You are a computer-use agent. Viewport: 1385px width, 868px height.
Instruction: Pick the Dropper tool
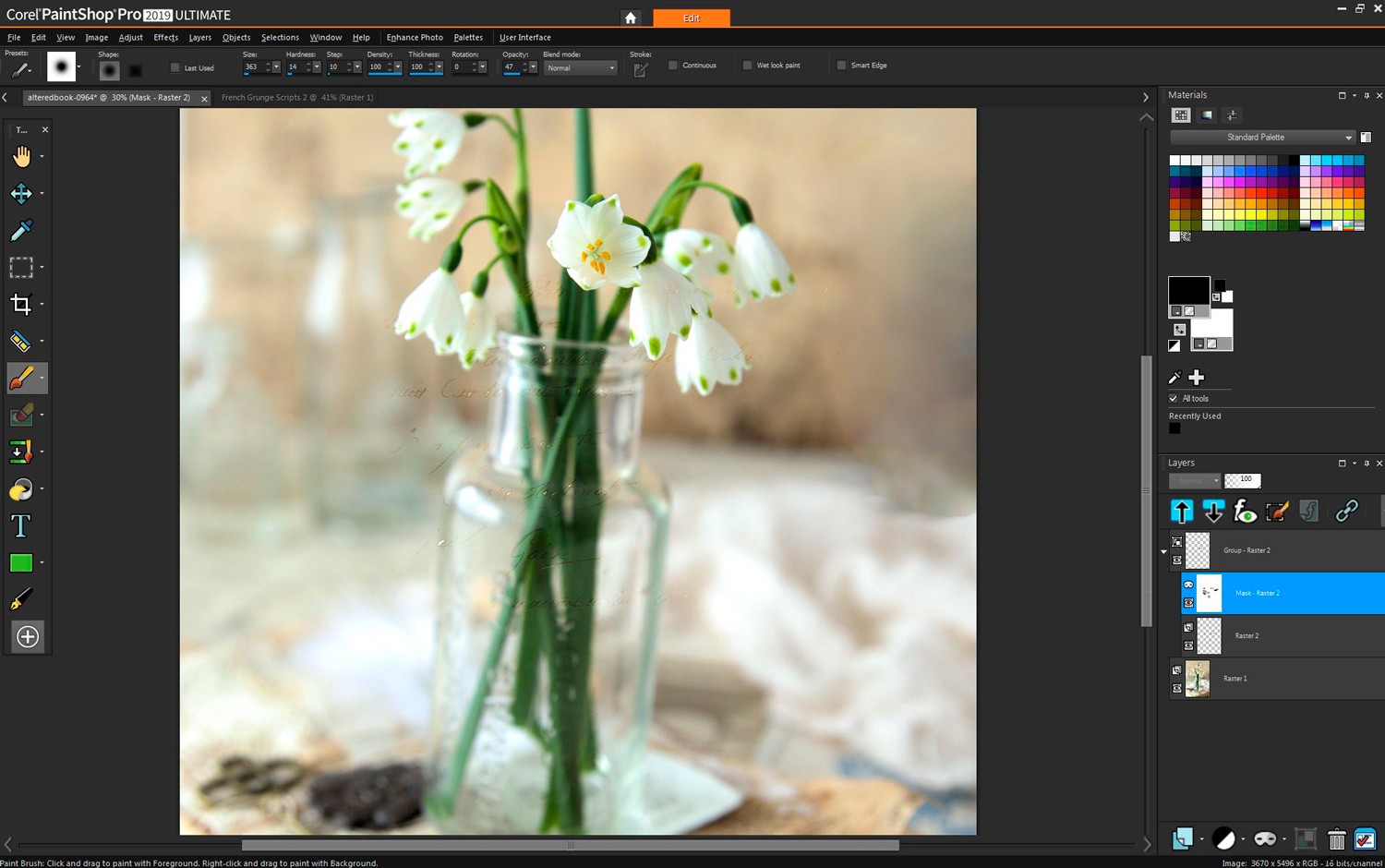(x=21, y=230)
